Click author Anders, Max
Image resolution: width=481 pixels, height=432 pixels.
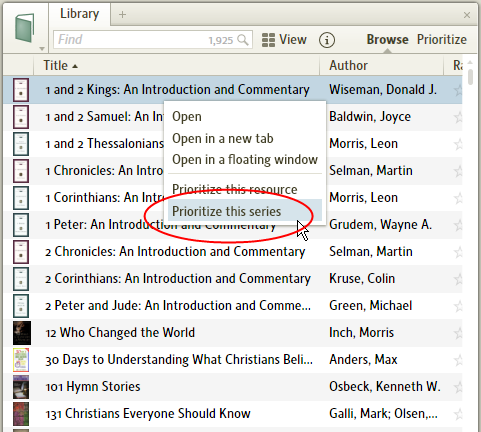pyautogui.click(x=363, y=360)
